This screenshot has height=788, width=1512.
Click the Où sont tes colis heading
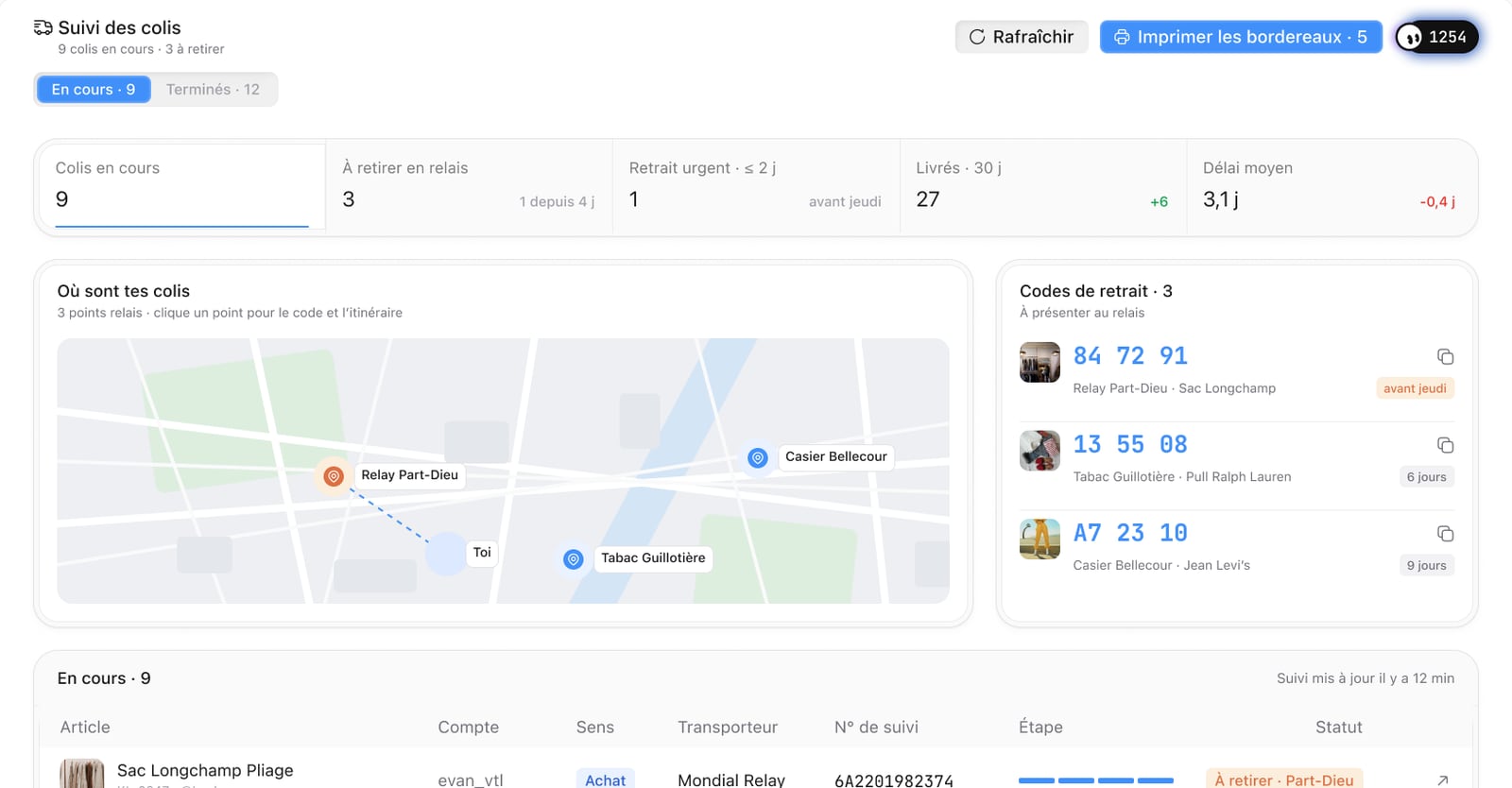pyautogui.click(x=124, y=291)
